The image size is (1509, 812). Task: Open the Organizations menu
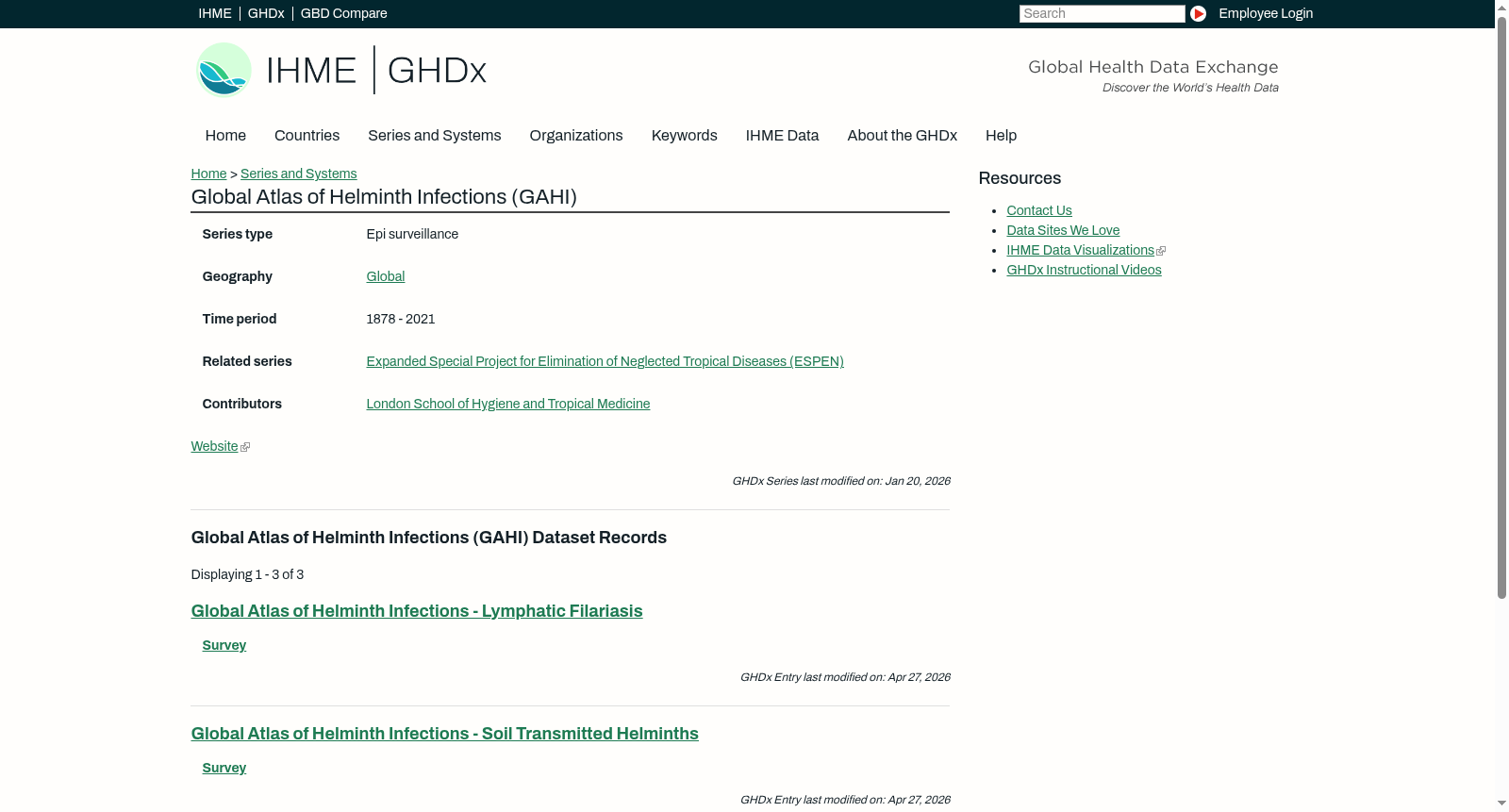pyautogui.click(x=576, y=135)
